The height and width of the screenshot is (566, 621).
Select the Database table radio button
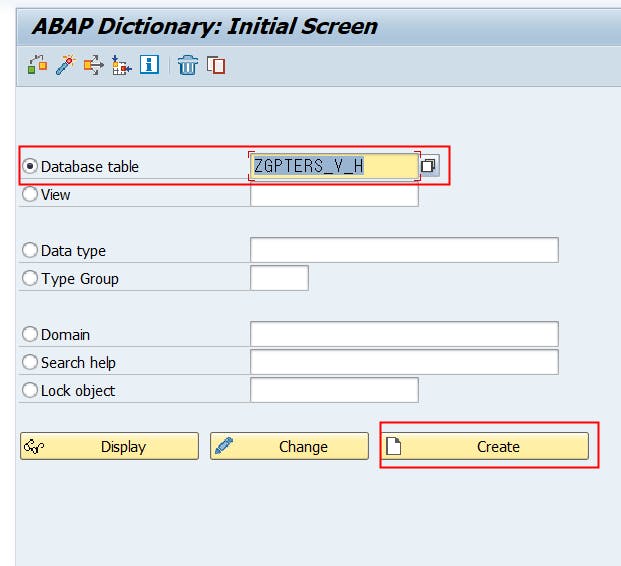(30, 167)
